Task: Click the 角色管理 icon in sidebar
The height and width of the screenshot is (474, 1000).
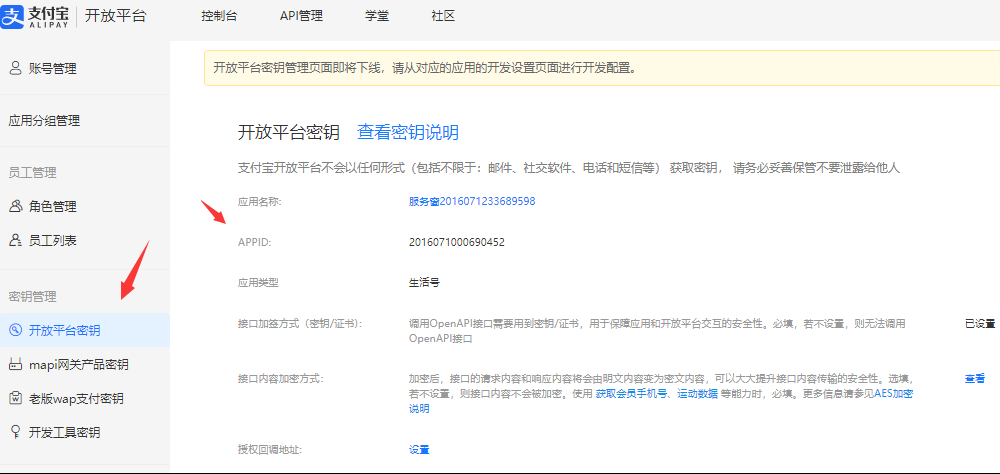Action: coord(15,207)
